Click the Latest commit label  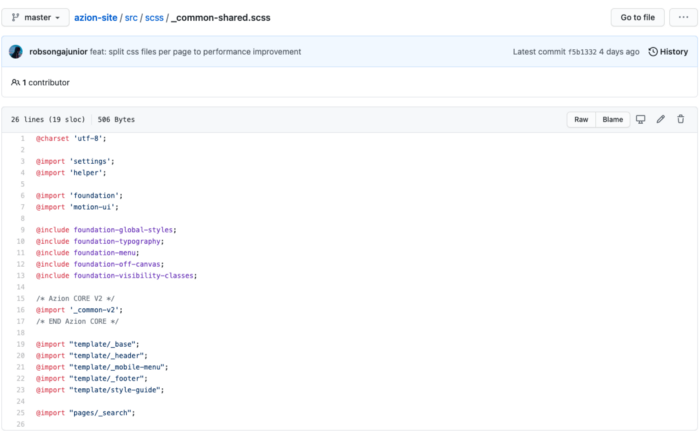click(x=539, y=52)
